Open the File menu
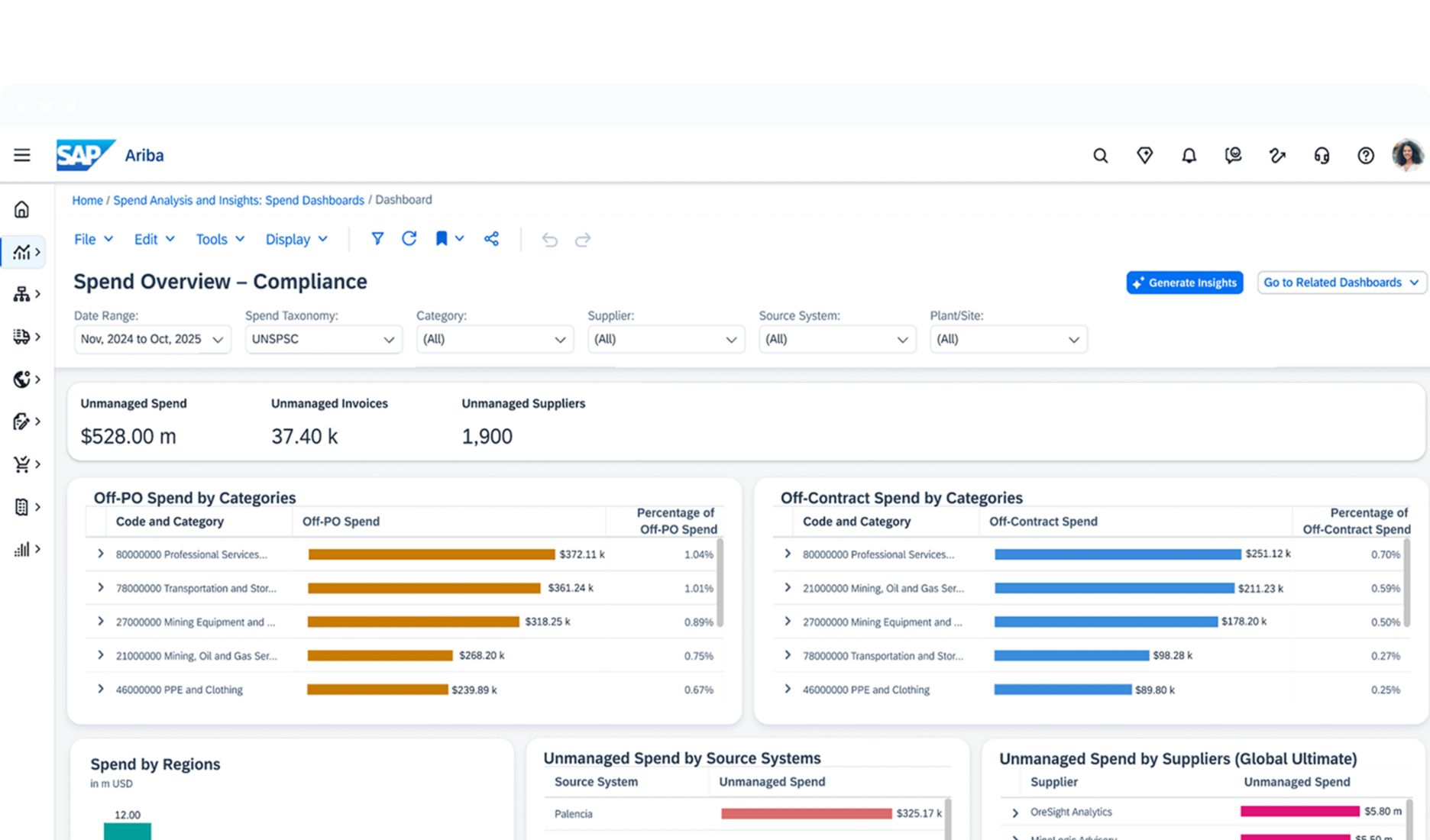Viewport: 1430px width, 840px height. click(x=93, y=239)
